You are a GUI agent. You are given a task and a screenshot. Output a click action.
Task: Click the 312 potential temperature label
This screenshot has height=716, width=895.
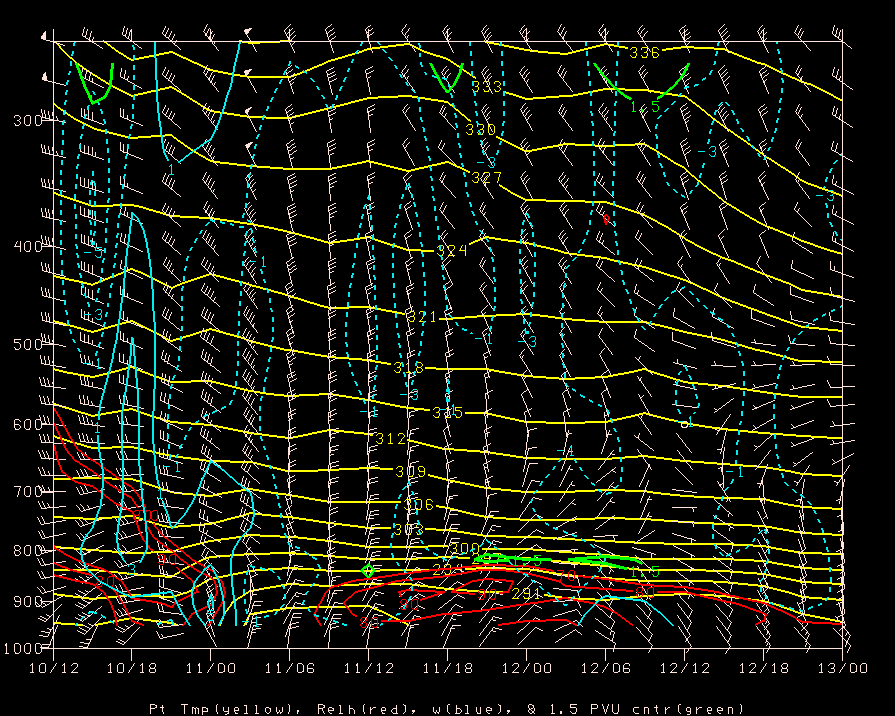point(391,439)
